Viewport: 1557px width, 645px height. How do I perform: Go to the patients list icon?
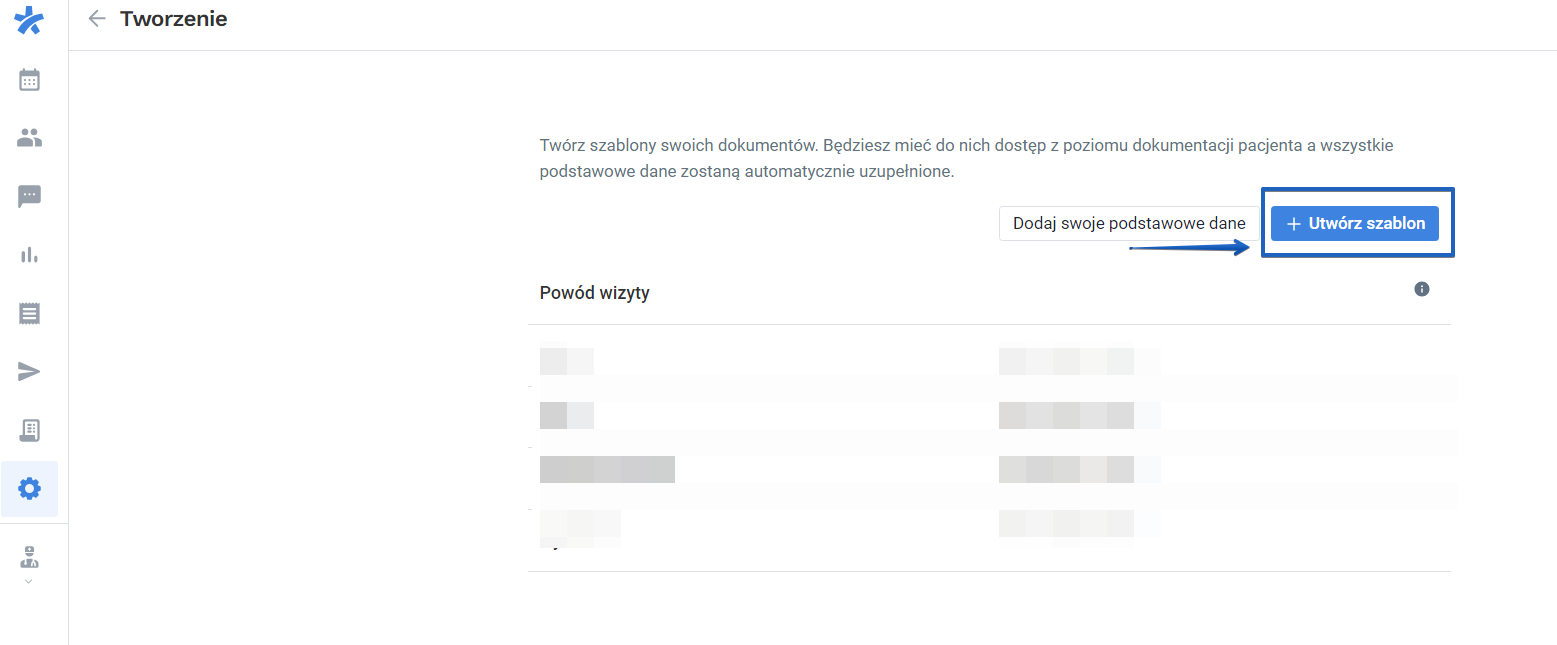(x=29, y=138)
